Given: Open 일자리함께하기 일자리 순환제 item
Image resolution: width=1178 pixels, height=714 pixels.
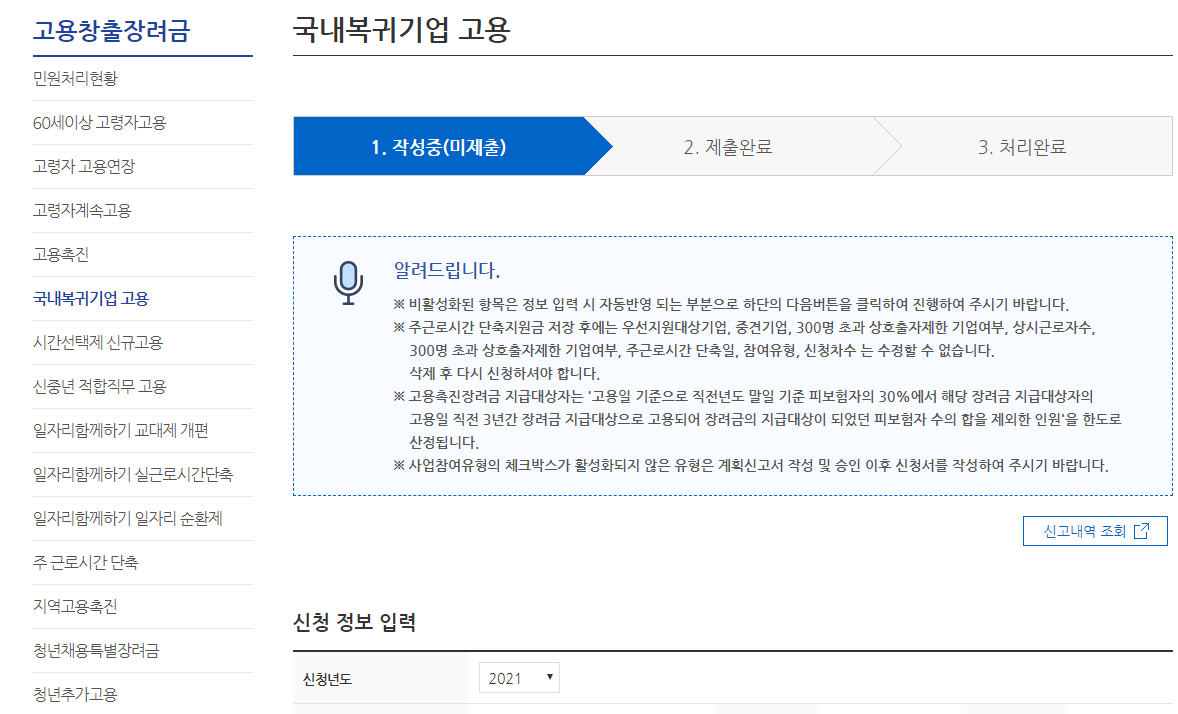Looking at the screenshot, I should pyautogui.click(x=128, y=518).
